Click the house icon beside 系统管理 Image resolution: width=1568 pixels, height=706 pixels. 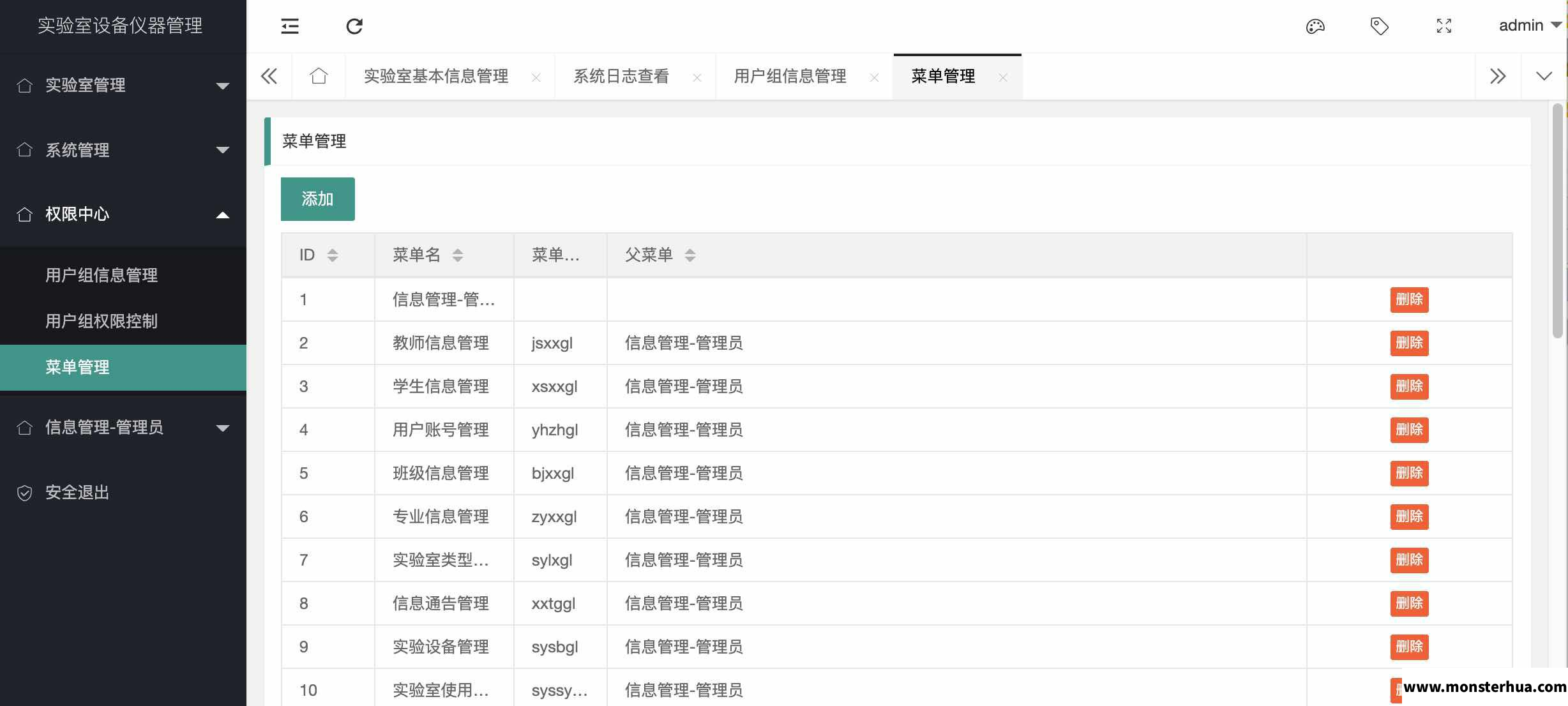point(24,150)
